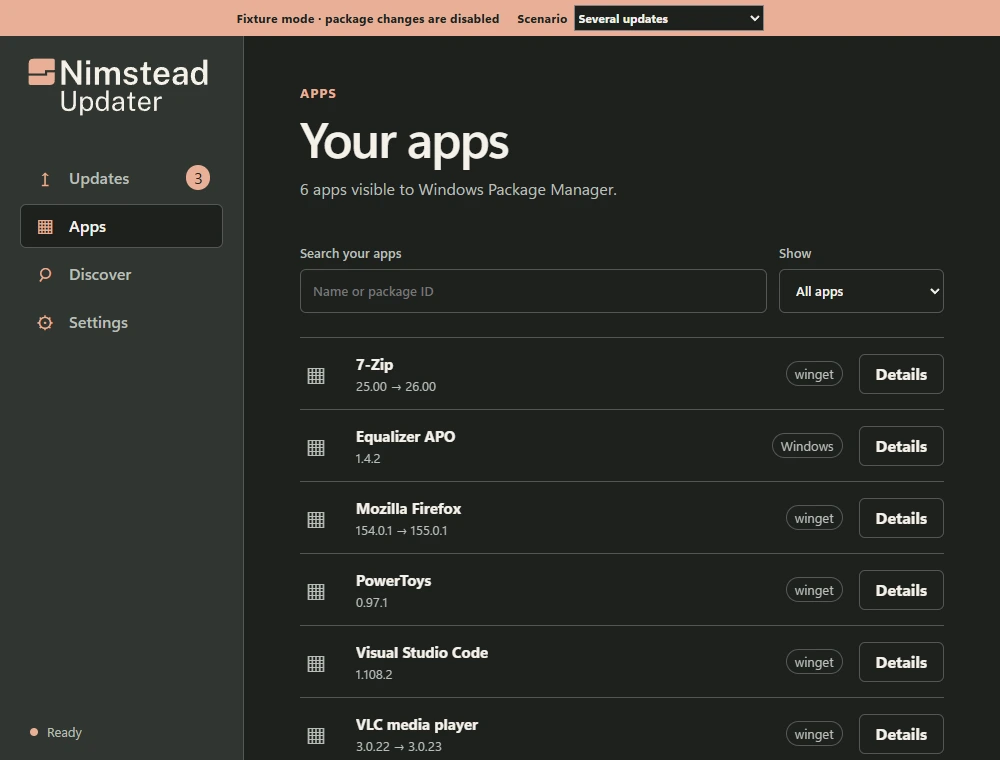Viewport: 1000px width, 760px height.
Task: Click the Visual Studio Code app name
Action: pyautogui.click(x=422, y=653)
